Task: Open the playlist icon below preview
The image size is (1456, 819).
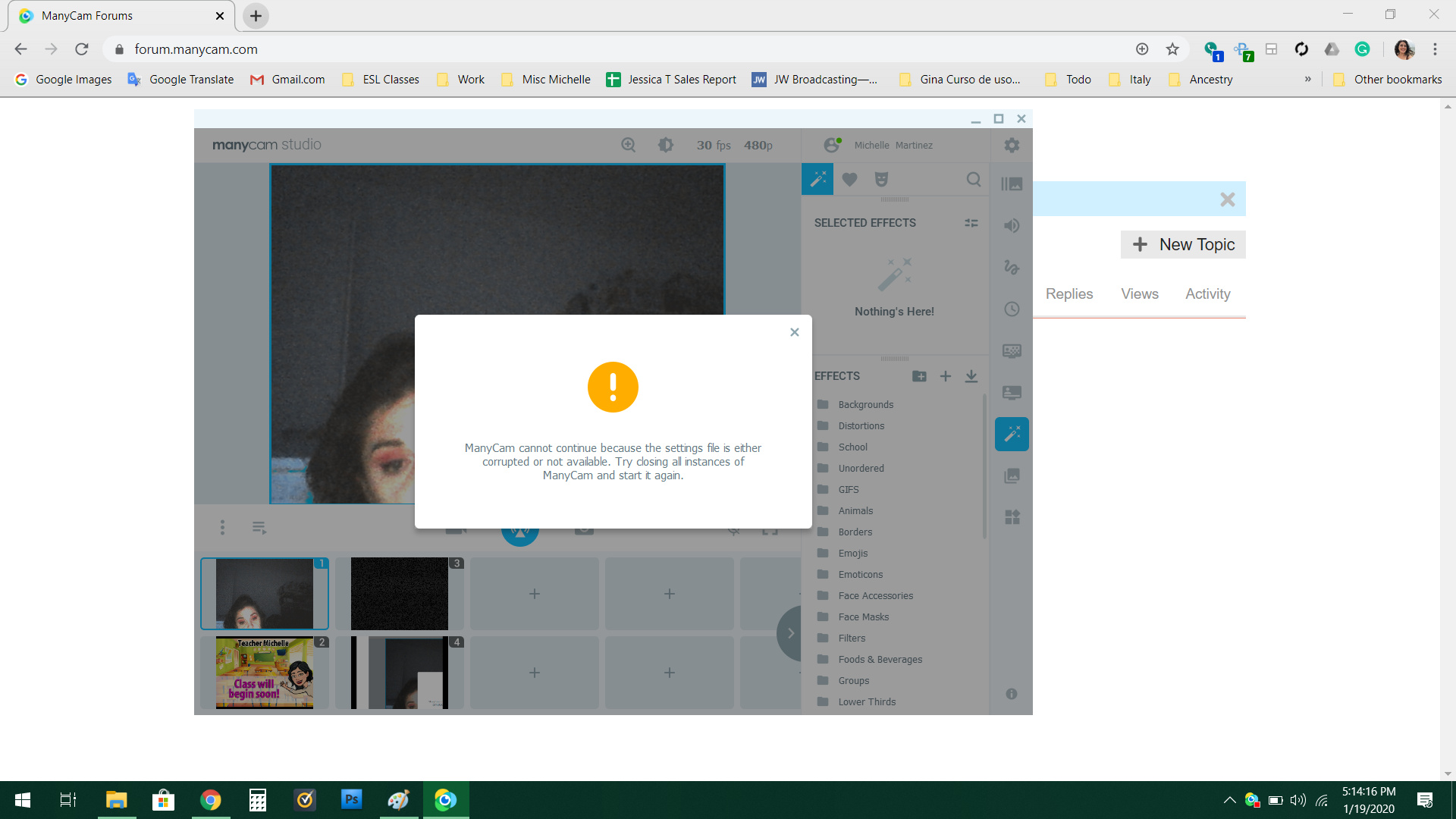Action: coord(259,527)
